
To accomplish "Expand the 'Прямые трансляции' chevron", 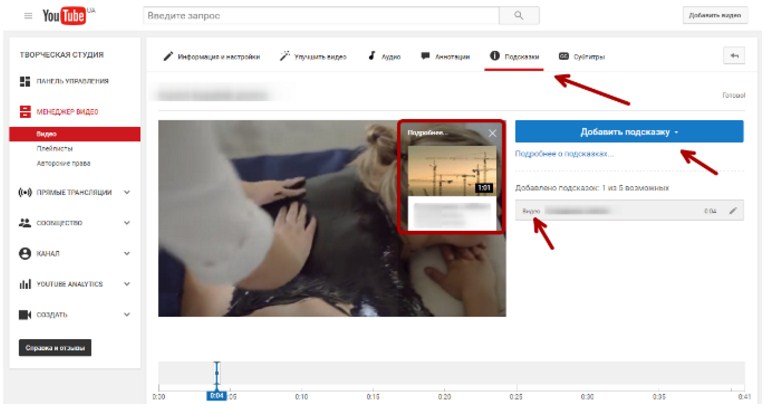I will [x=127, y=192].
